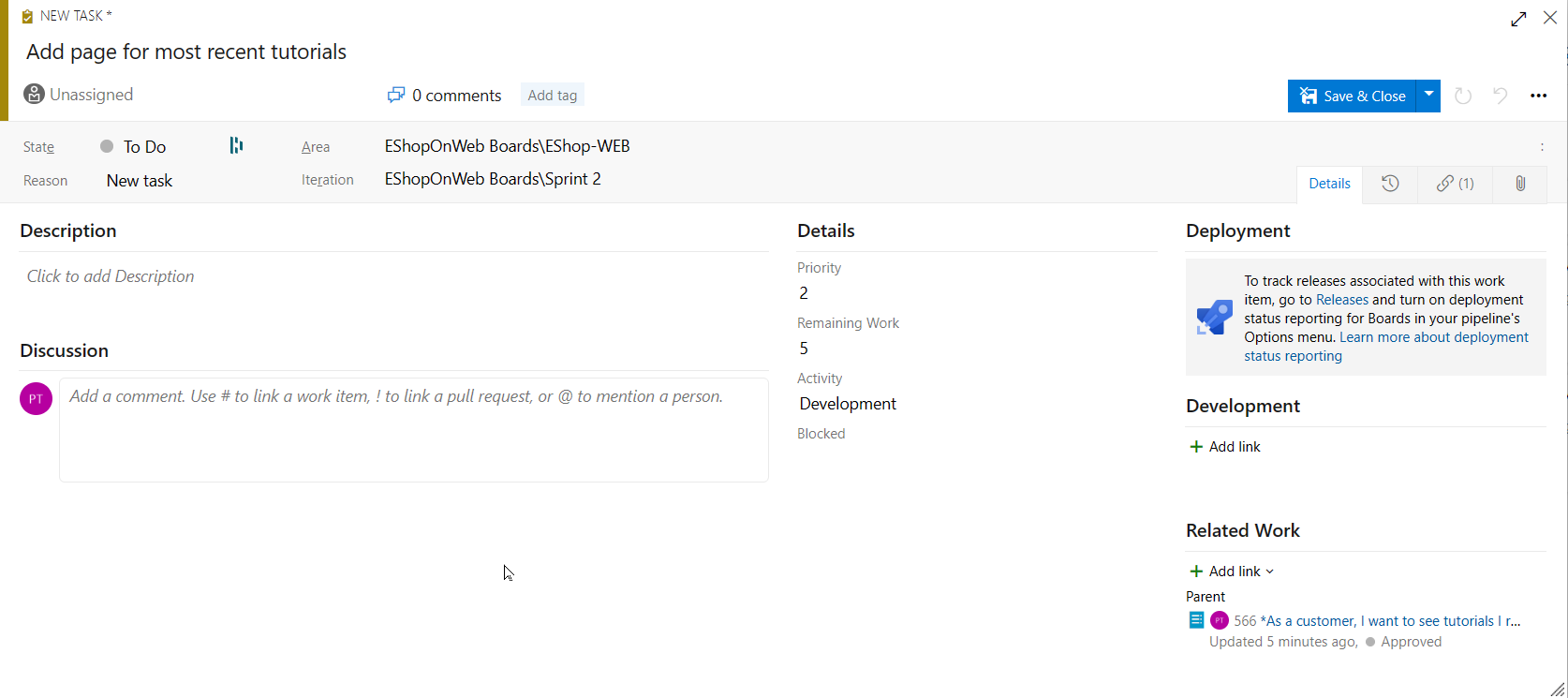1568x698 pixels.
Task: Expand Add link menu under Related Work
Action: [x=1232, y=572]
